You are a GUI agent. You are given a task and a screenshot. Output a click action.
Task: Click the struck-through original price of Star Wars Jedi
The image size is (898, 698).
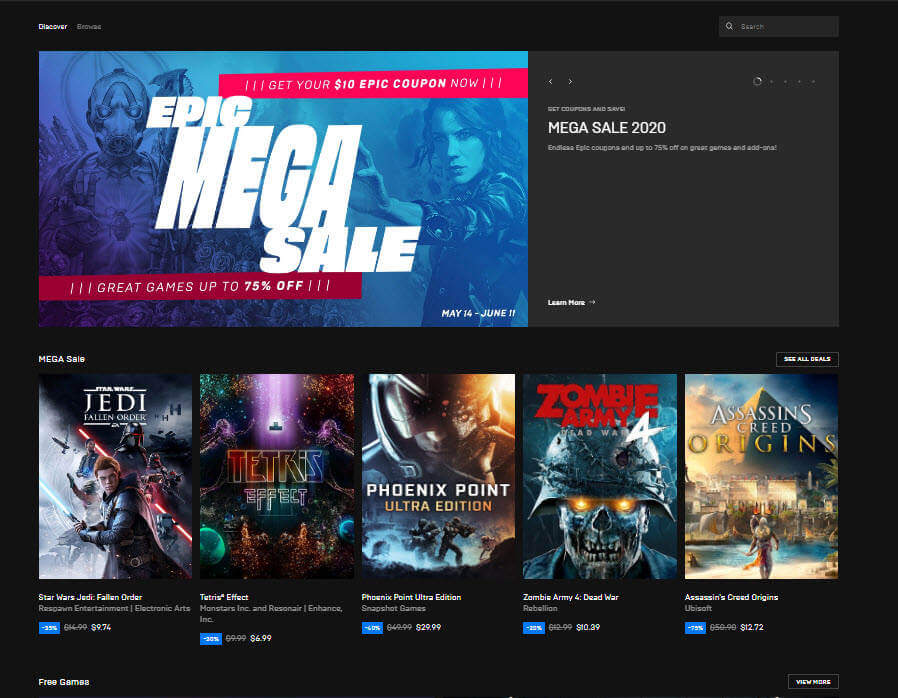pos(76,628)
